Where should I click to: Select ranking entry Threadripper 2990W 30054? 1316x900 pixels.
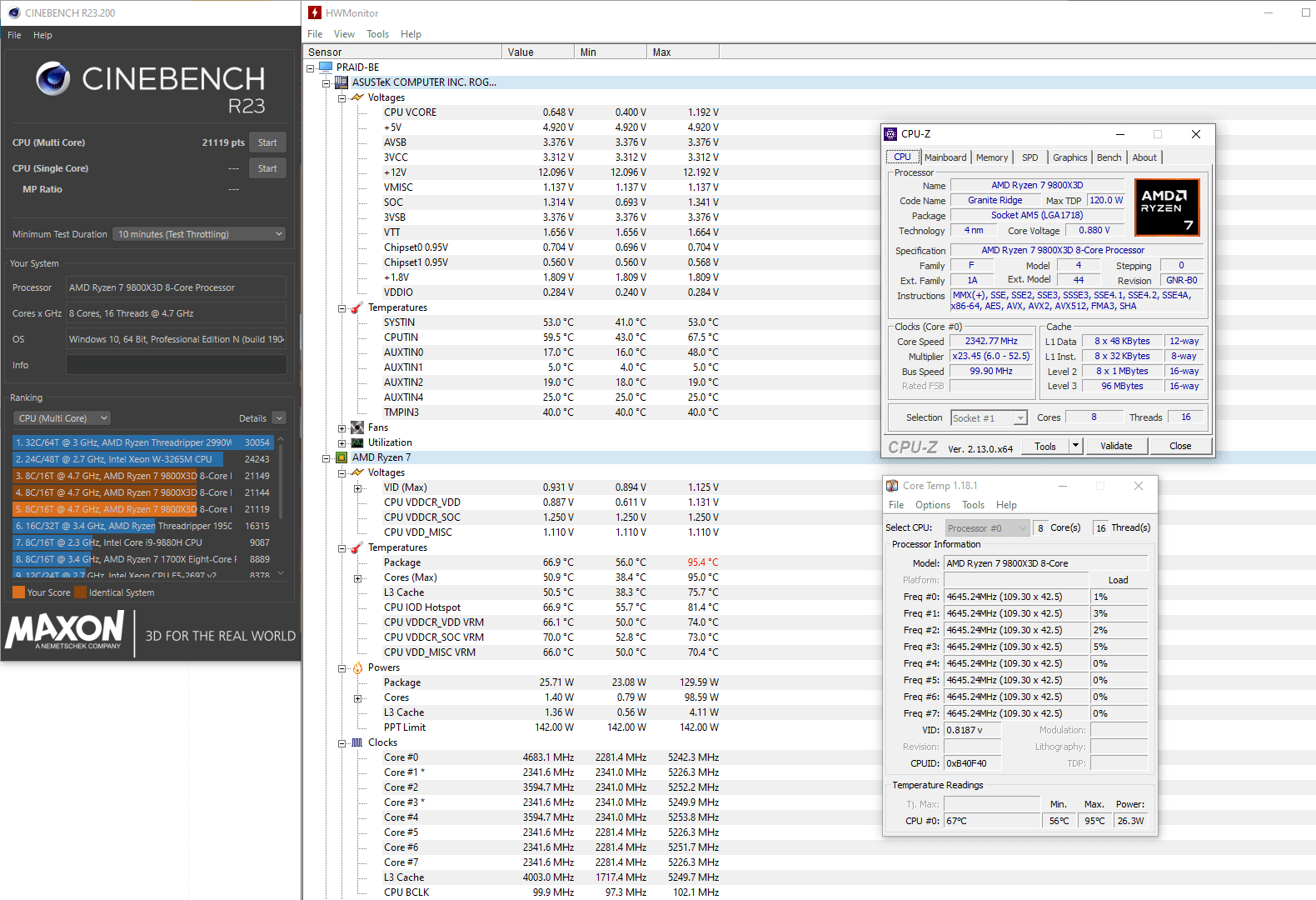[x=142, y=442]
